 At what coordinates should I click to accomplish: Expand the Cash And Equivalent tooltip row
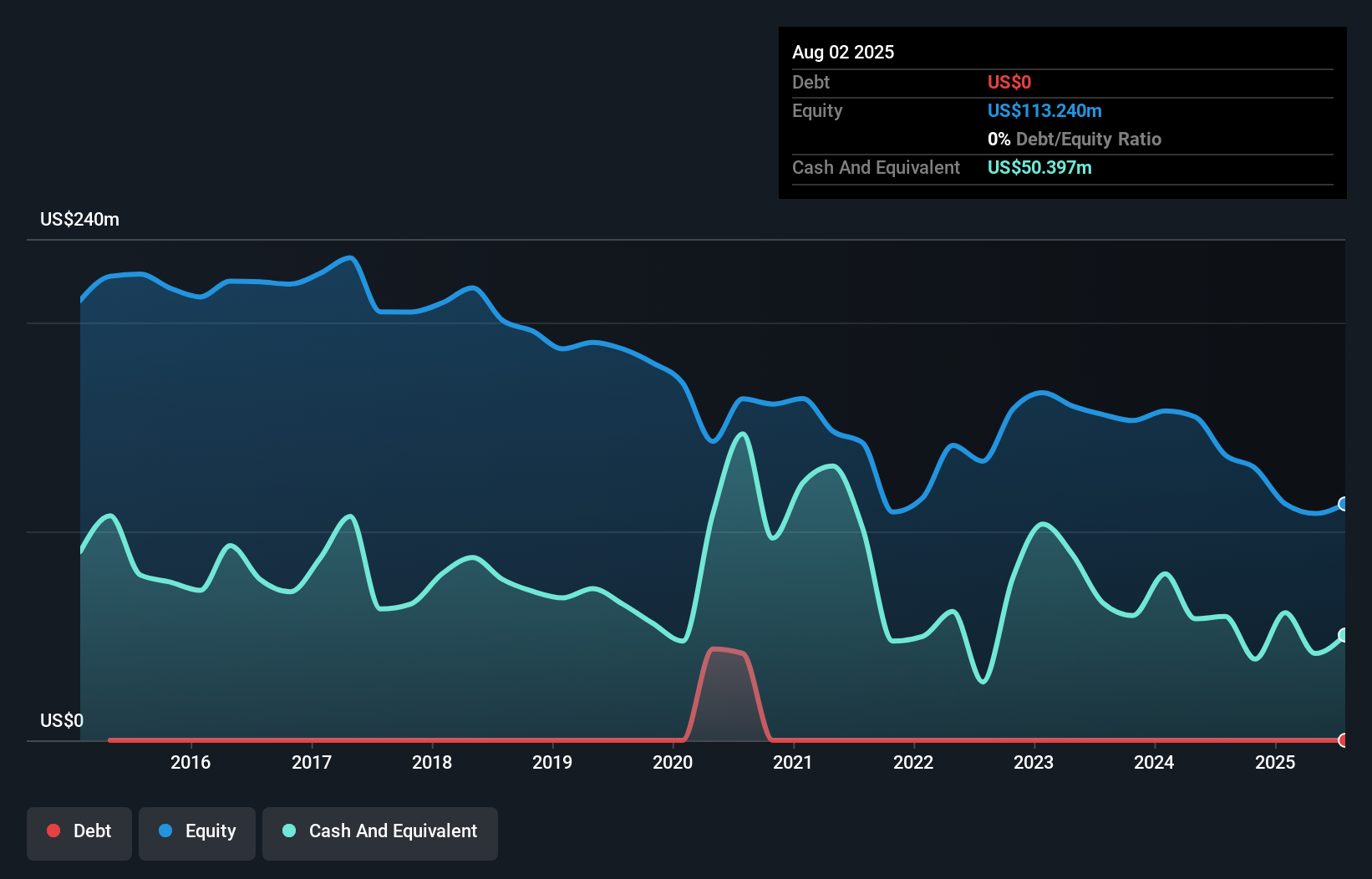click(x=876, y=167)
